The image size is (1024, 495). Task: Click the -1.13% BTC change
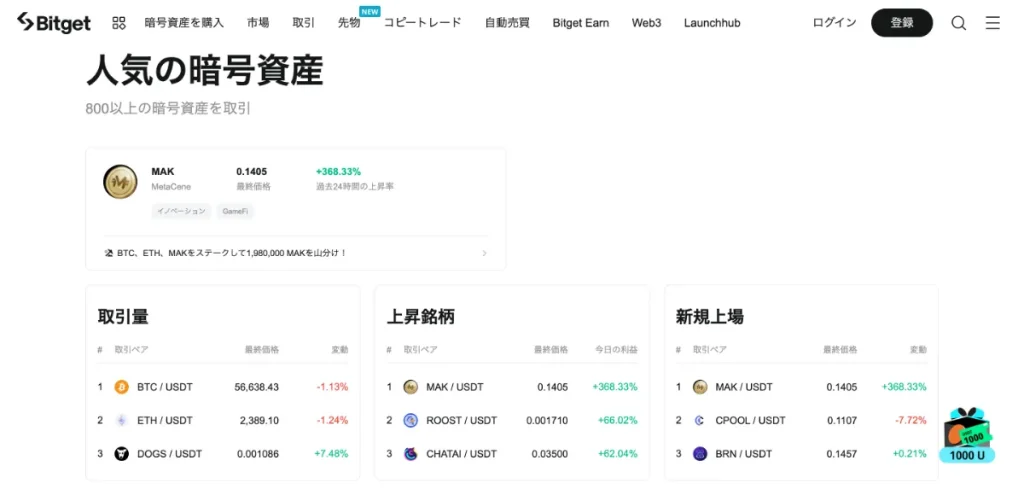click(x=332, y=387)
